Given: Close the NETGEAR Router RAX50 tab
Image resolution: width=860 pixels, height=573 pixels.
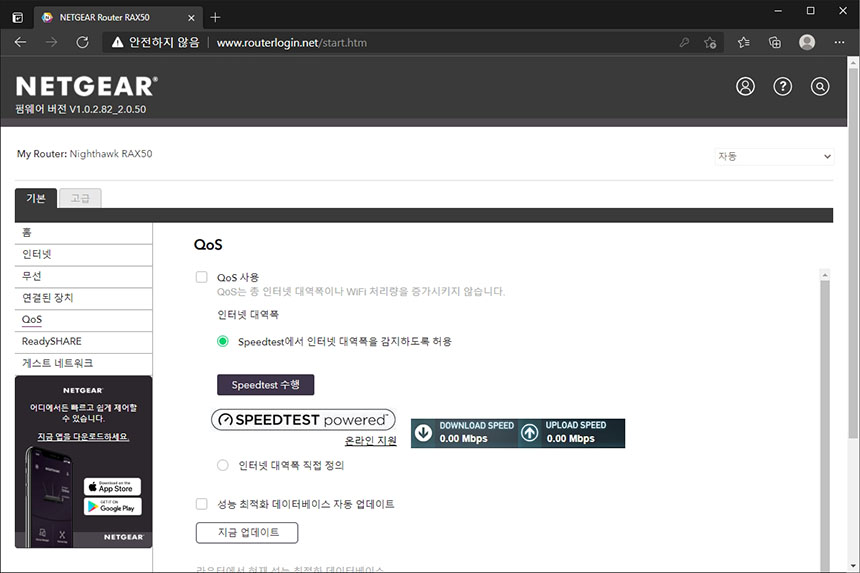Looking at the screenshot, I should coord(191,18).
